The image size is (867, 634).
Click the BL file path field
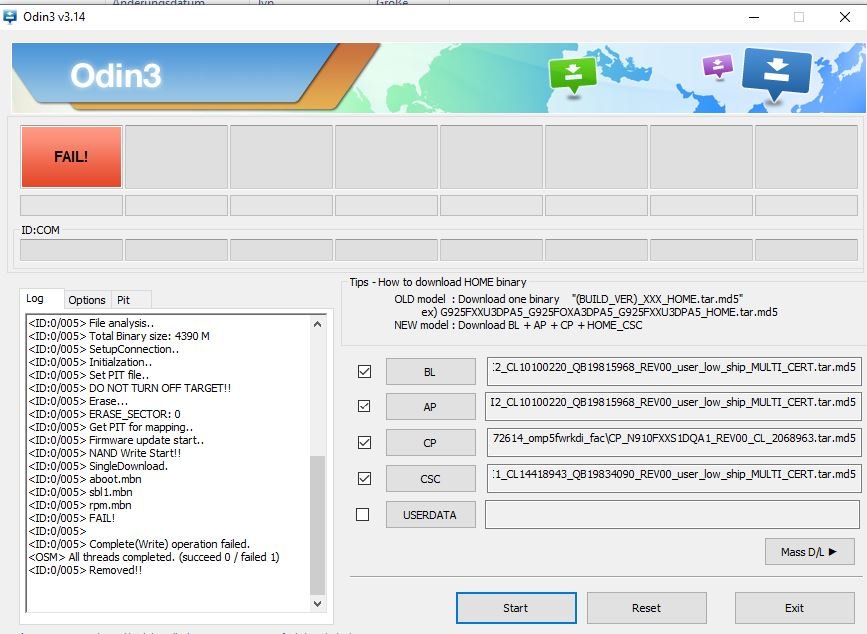(673, 371)
